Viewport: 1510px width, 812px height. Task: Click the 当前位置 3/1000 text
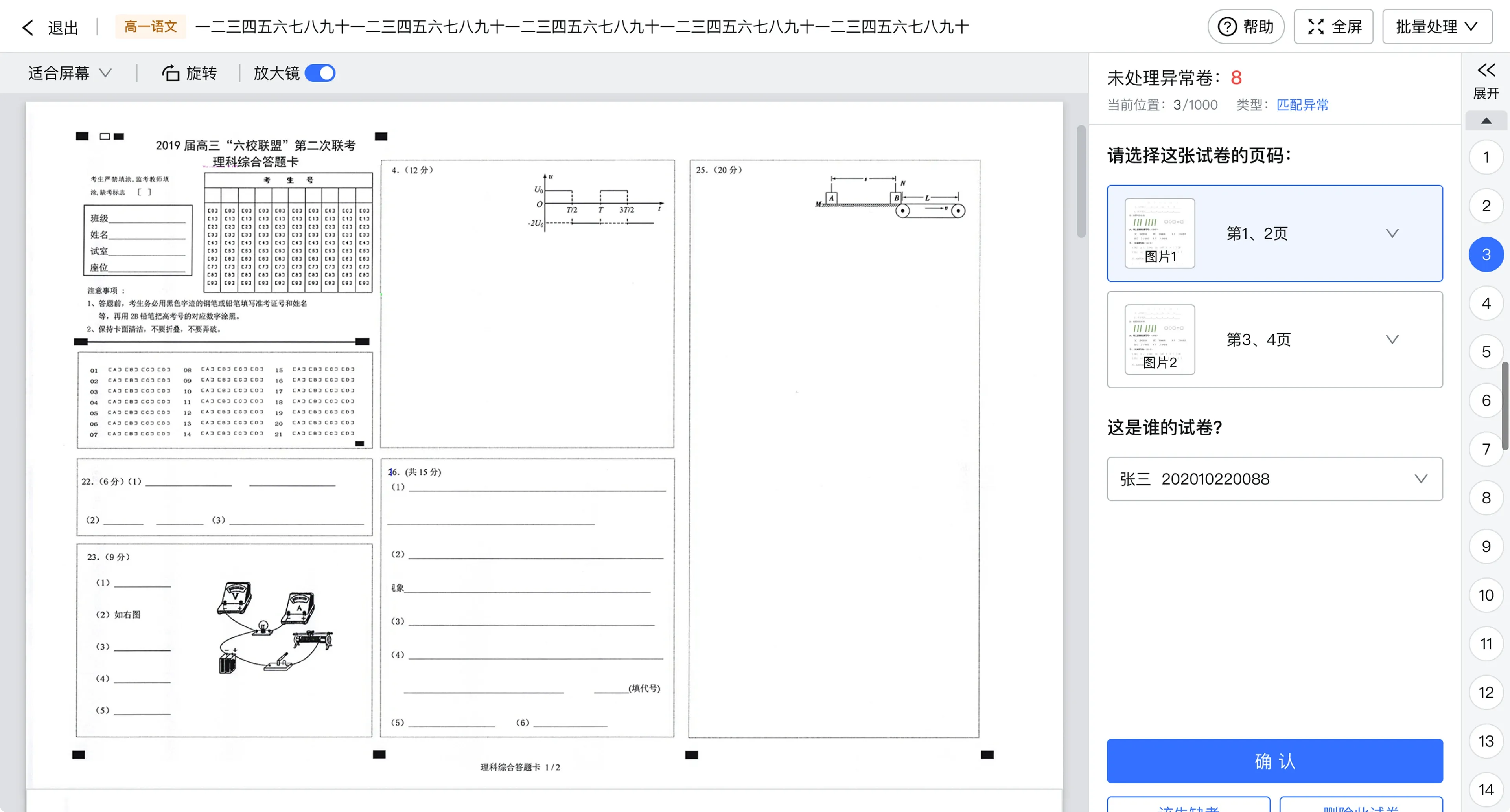tap(1162, 105)
